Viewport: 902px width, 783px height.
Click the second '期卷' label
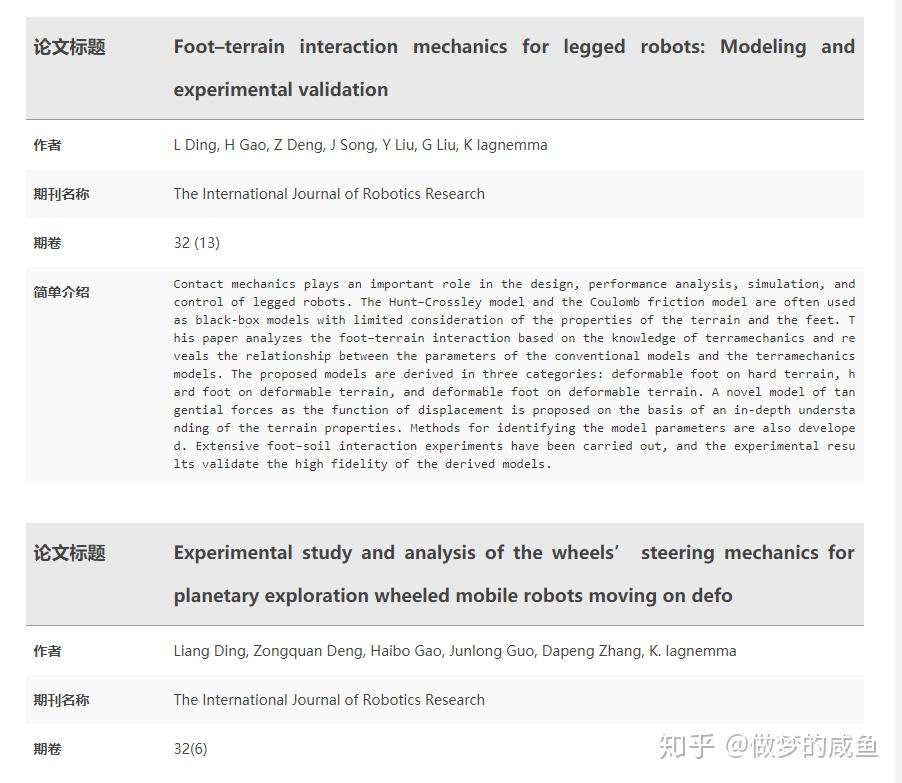tap(47, 749)
